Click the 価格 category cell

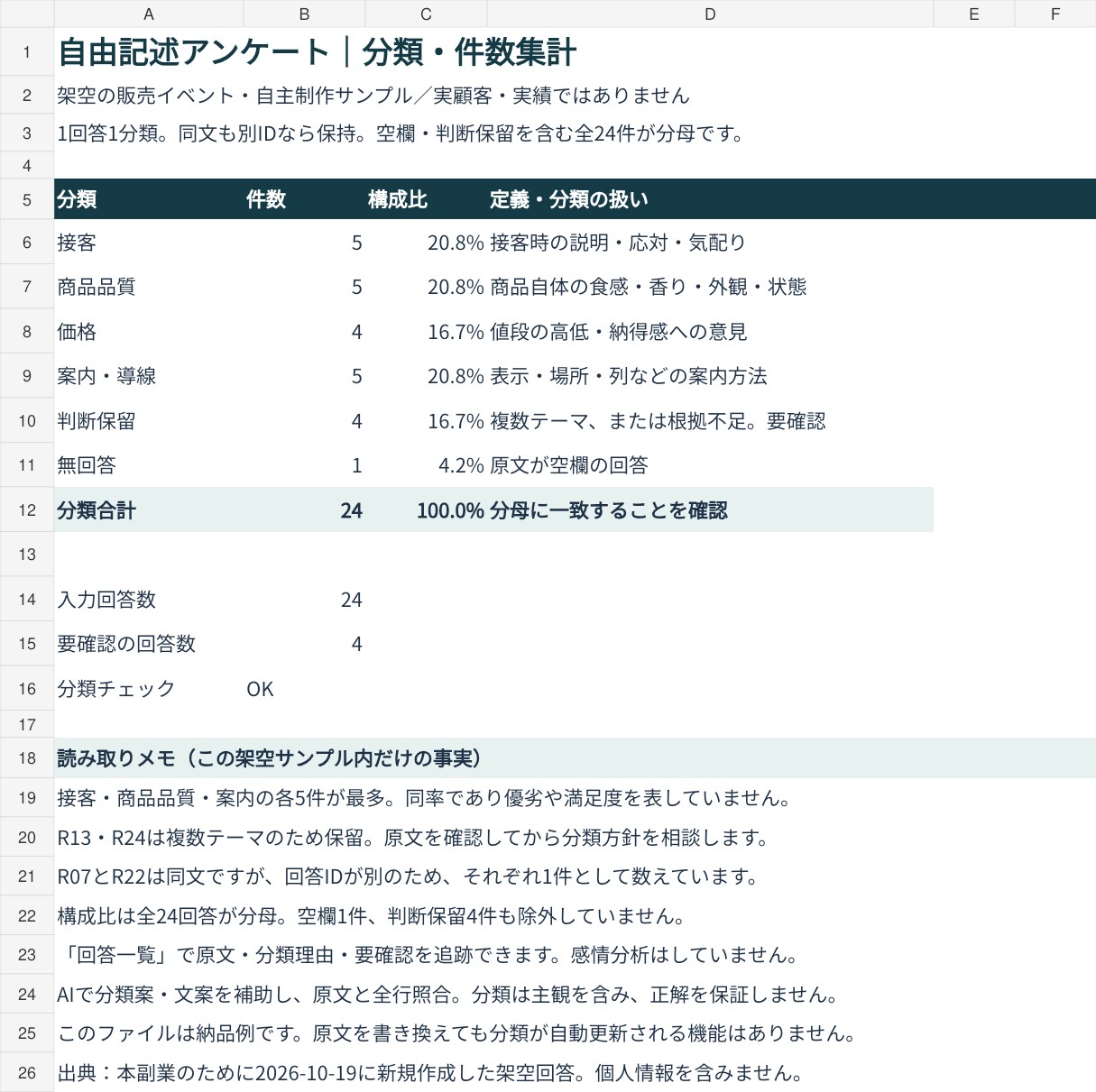149,332
